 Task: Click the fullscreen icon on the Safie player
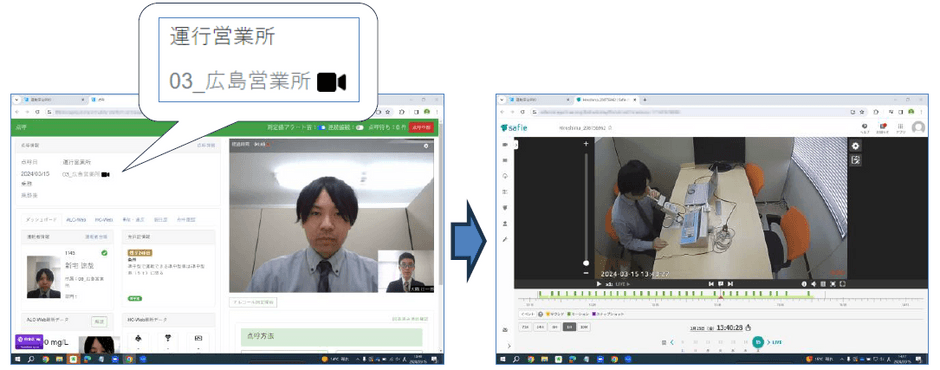[x=843, y=284]
